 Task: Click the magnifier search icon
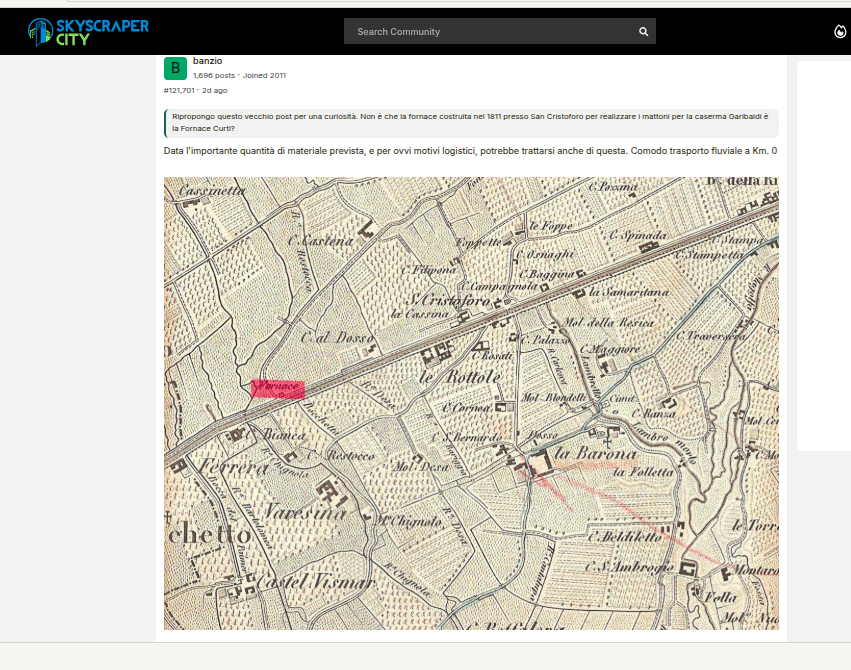point(644,32)
